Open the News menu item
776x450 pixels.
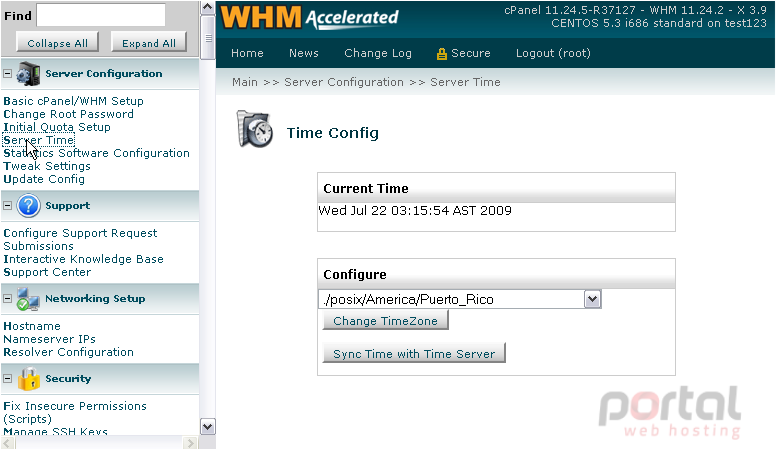304,53
